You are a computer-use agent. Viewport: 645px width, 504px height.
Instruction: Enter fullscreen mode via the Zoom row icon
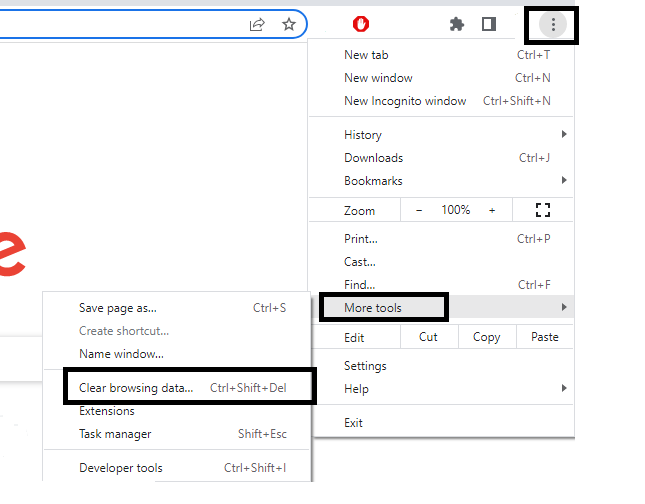click(543, 210)
